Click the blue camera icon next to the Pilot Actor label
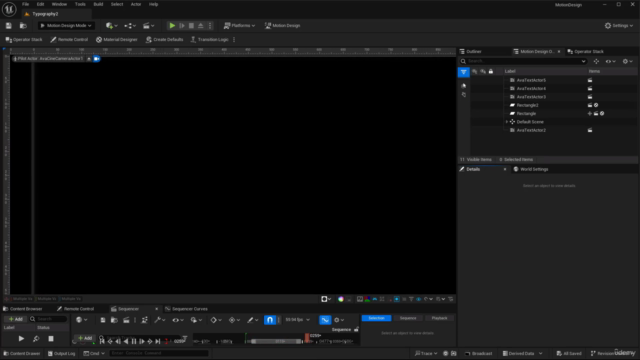The height and width of the screenshot is (360, 640). tap(97, 59)
